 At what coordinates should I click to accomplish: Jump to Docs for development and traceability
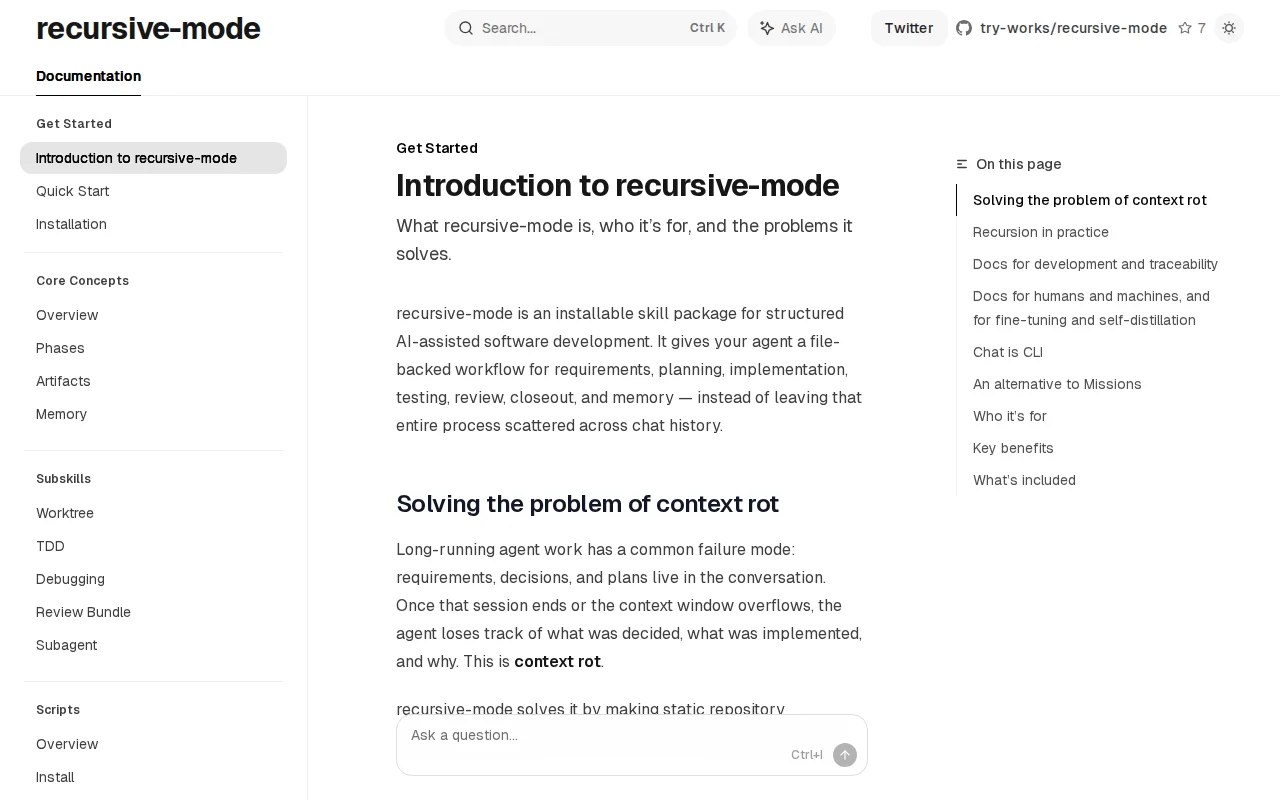(x=1095, y=264)
